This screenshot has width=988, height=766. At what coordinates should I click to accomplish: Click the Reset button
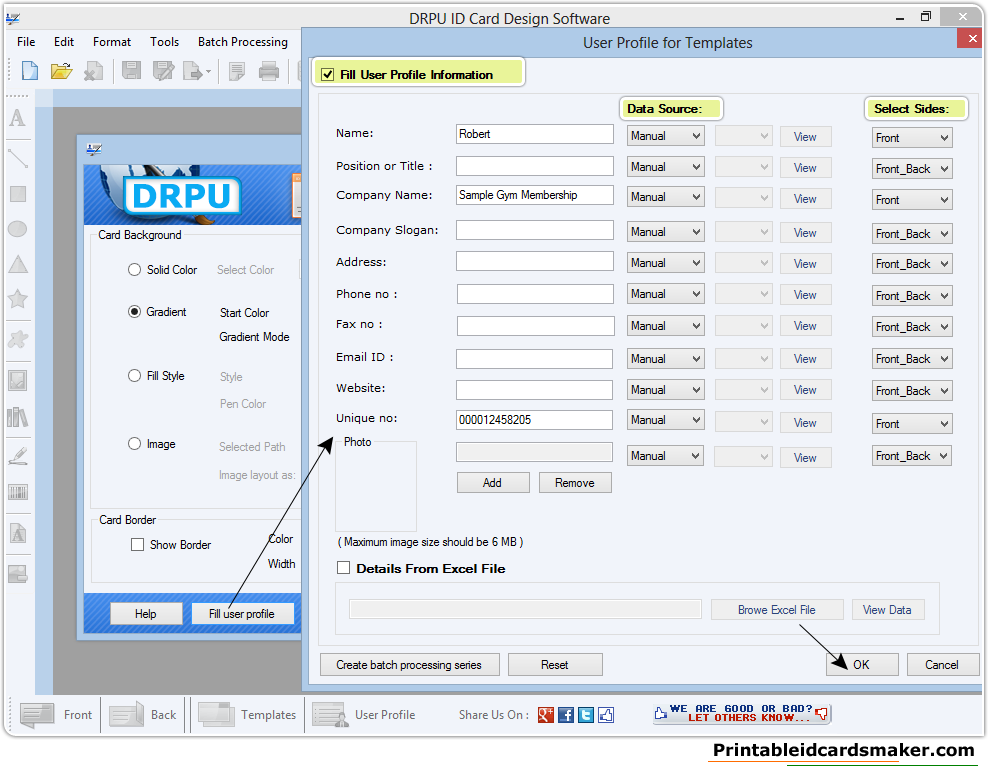(554, 665)
